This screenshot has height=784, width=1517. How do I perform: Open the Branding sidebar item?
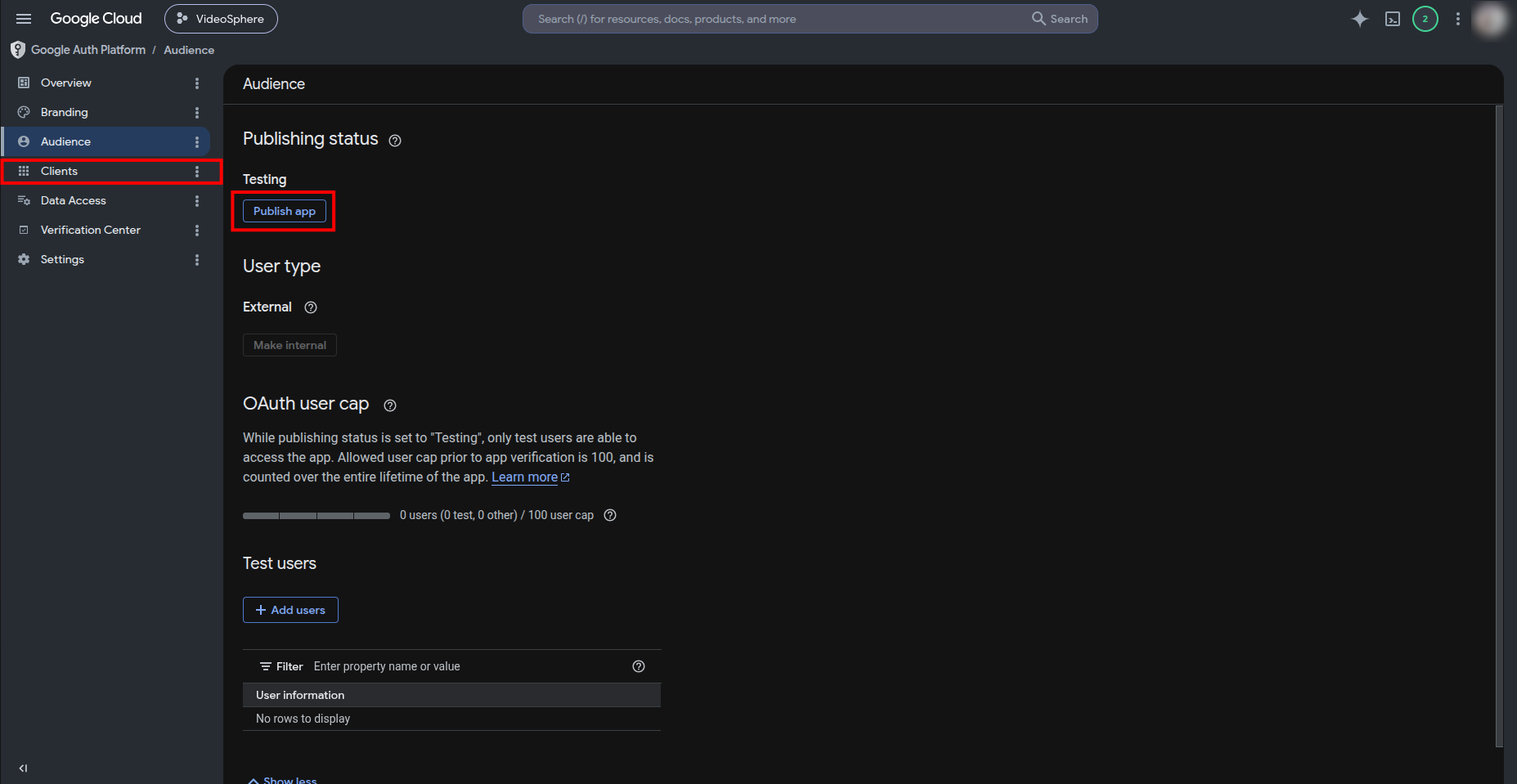(106, 112)
